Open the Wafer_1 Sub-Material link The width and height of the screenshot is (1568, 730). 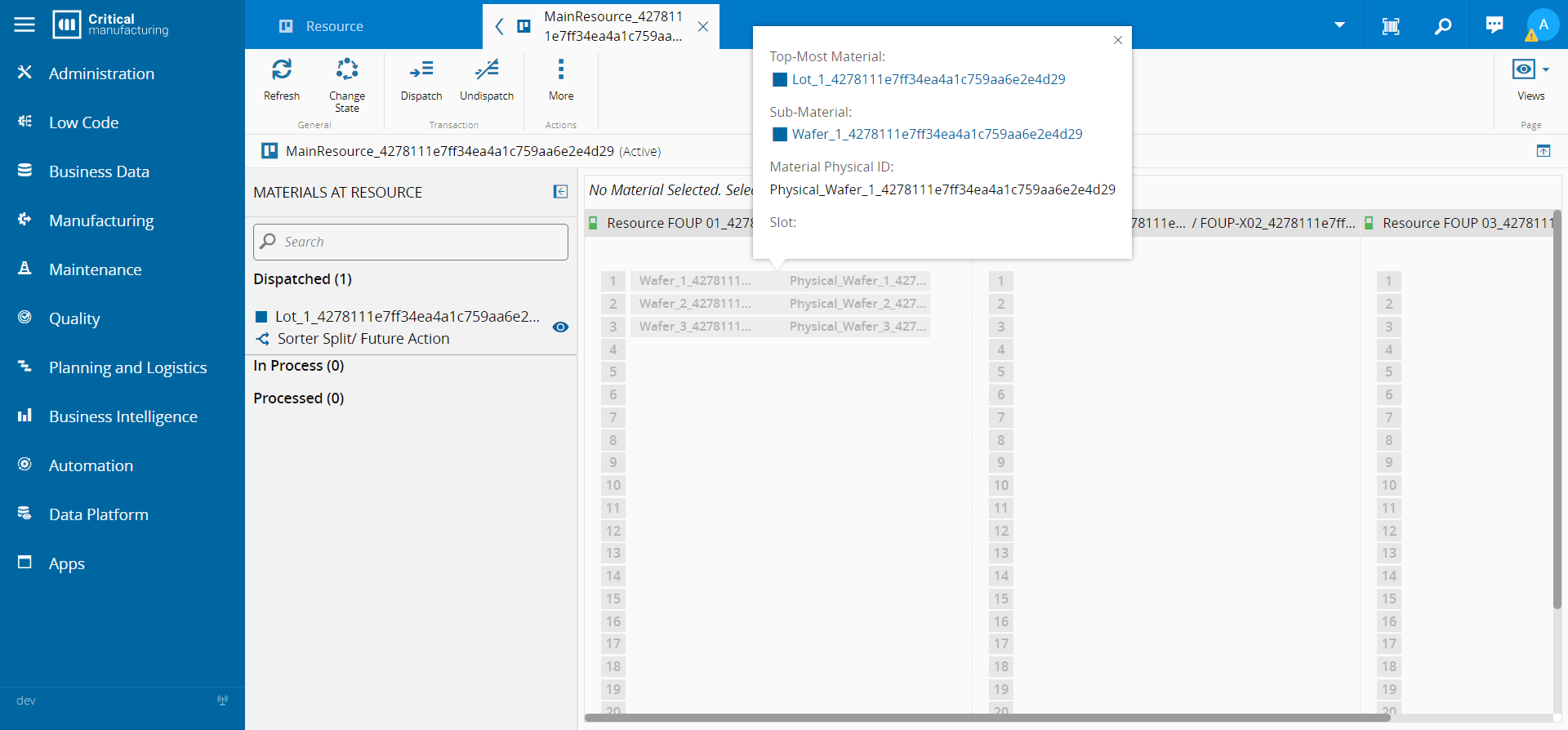[937, 134]
